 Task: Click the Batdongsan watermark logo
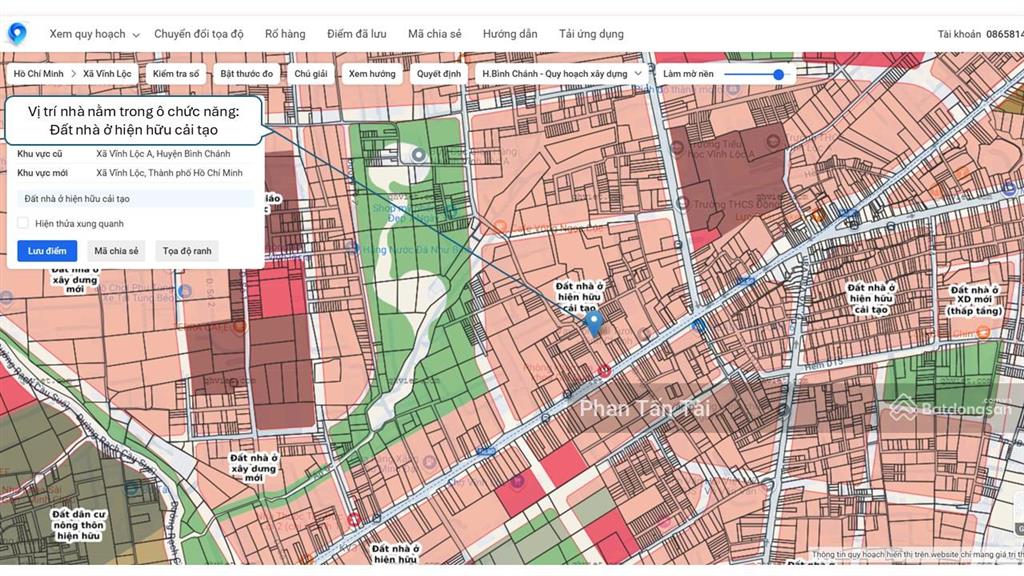949,408
